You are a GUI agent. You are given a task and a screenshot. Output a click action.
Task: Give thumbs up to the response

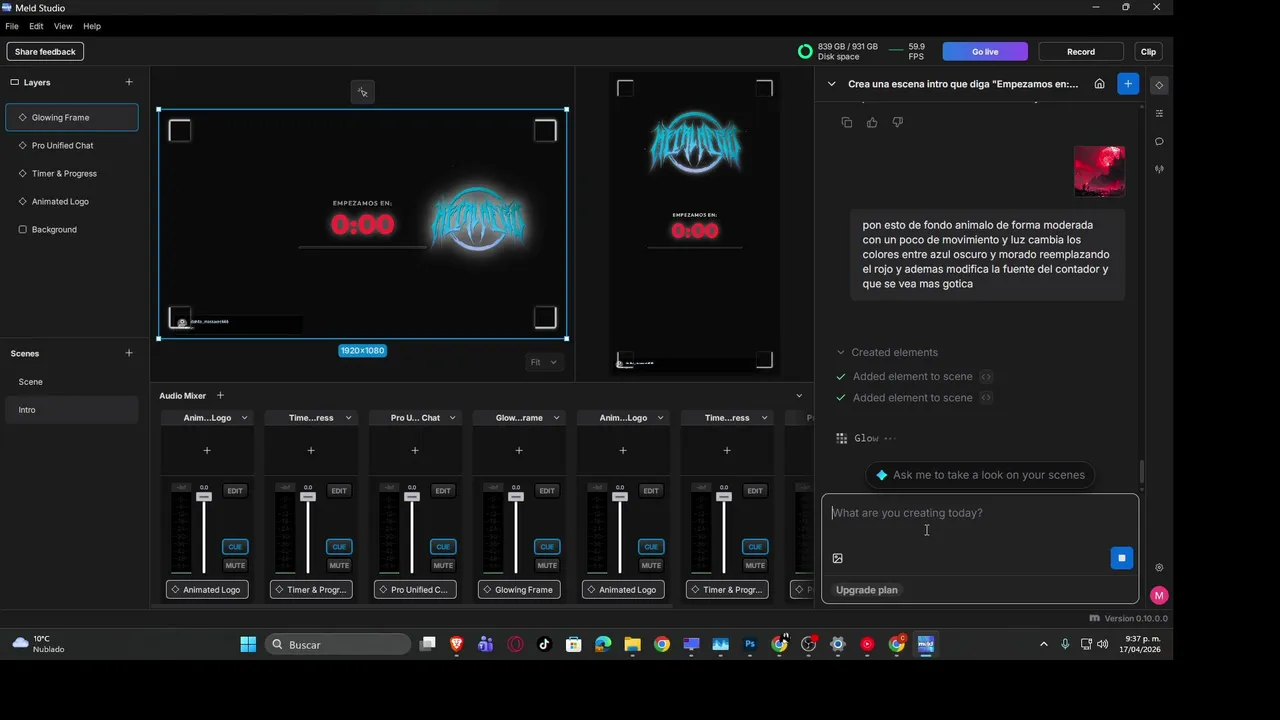pyautogui.click(x=872, y=122)
